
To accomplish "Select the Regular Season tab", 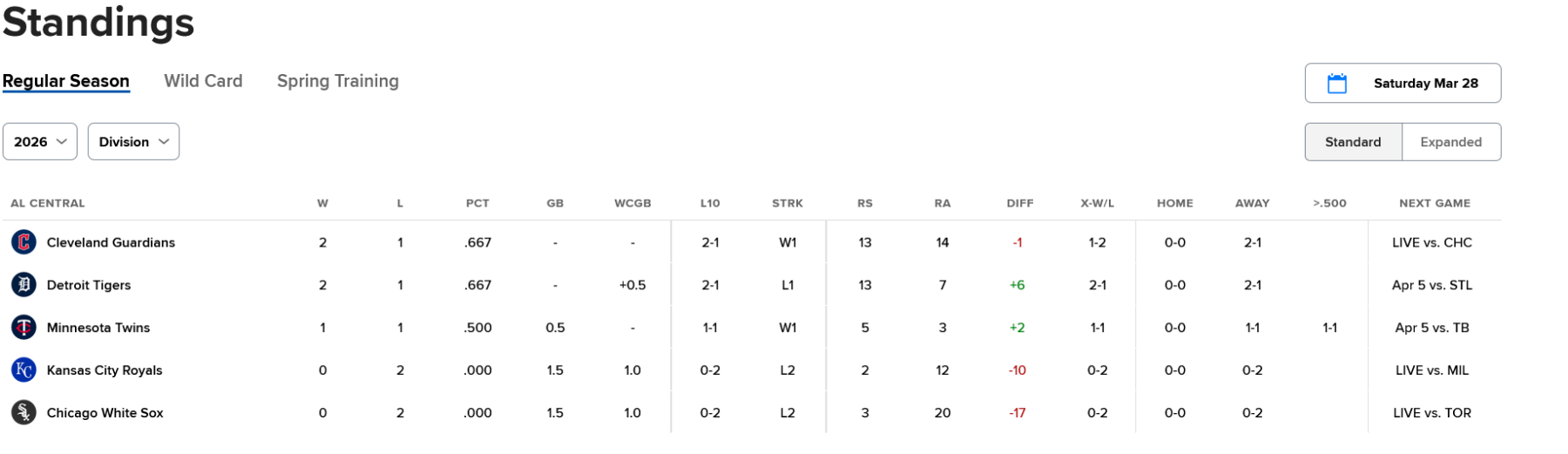I will point(66,81).
